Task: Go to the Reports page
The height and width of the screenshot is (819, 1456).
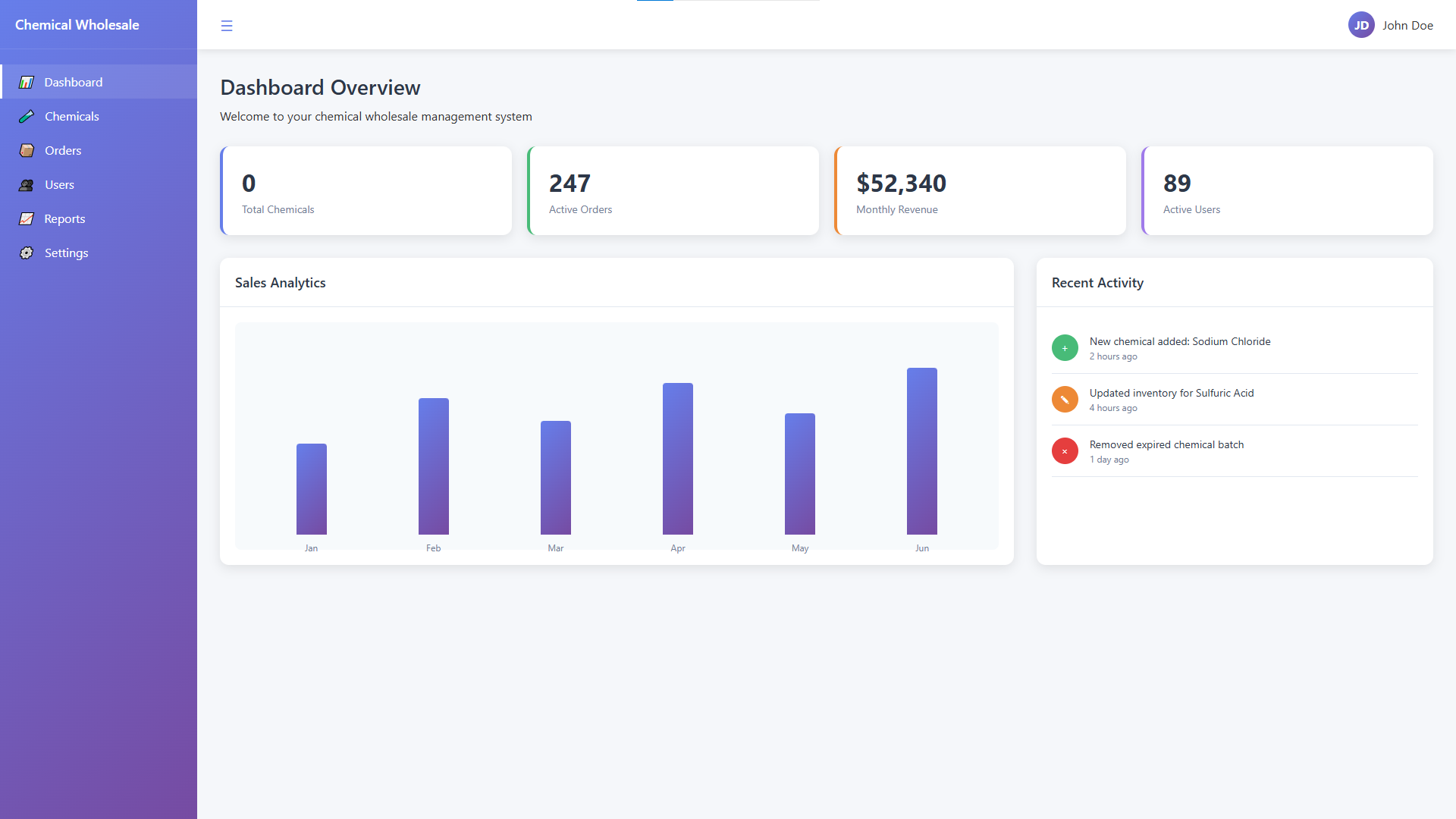Action: coord(64,218)
